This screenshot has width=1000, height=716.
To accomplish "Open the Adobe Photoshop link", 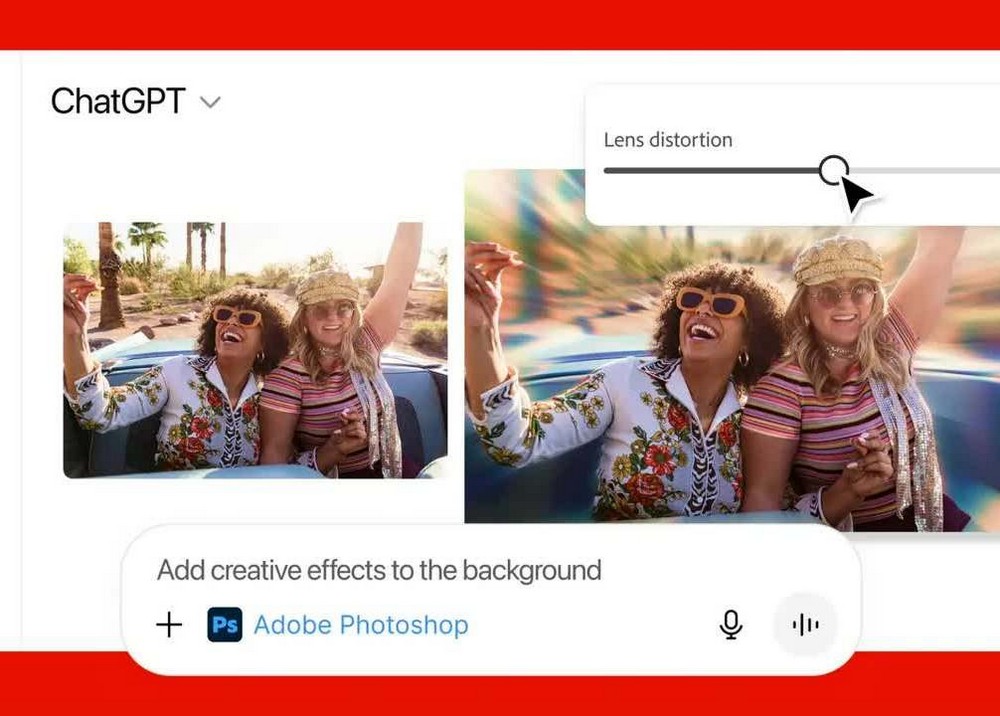I will click(362, 624).
